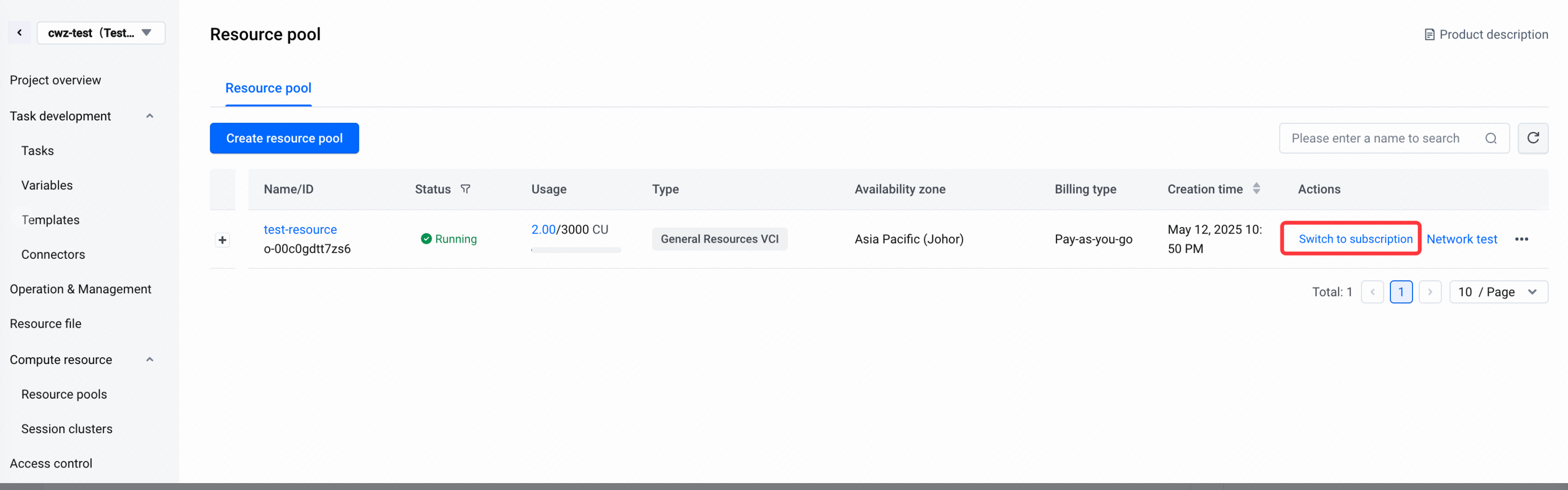Open Resource file page
The height and width of the screenshot is (490, 1568).
click(46, 324)
